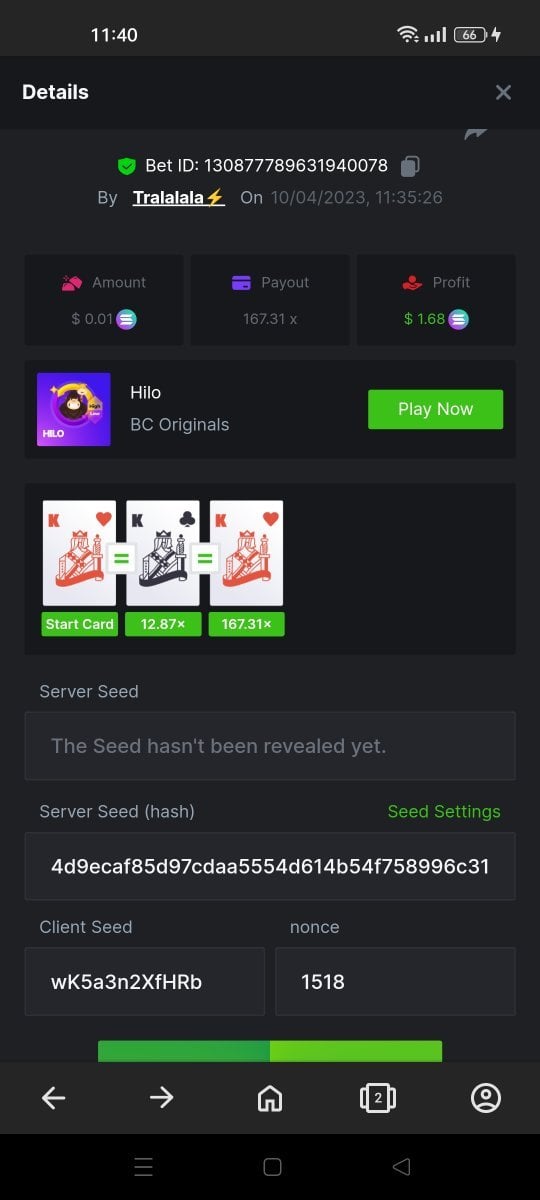Open the browser account profile icon
The width and height of the screenshot is (540, 1200).
[486, 1098]
